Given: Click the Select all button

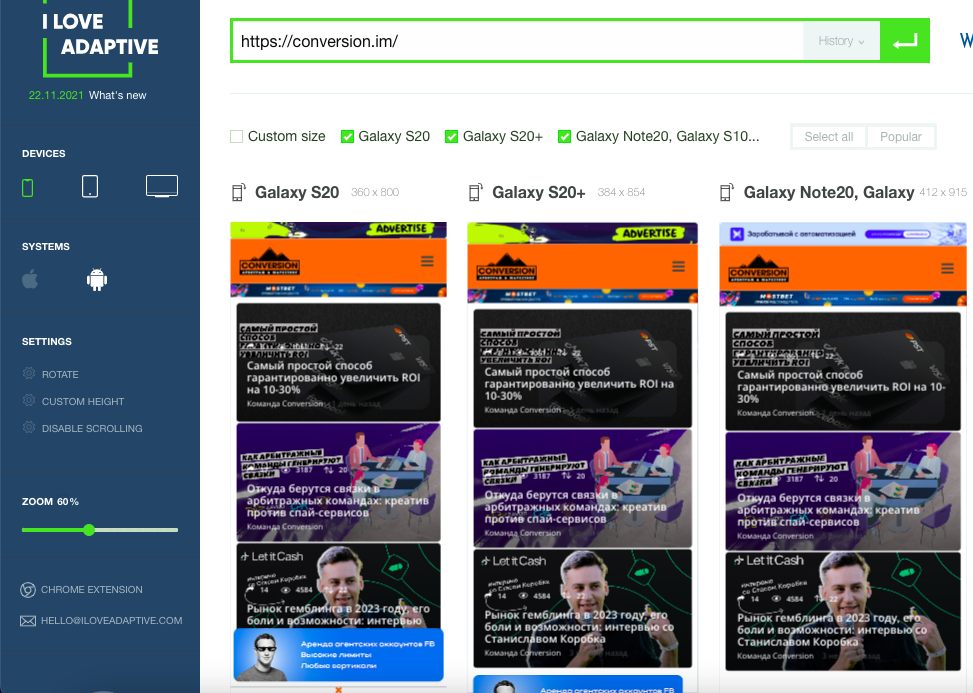Looking at the screenshot, I should 828,136.
